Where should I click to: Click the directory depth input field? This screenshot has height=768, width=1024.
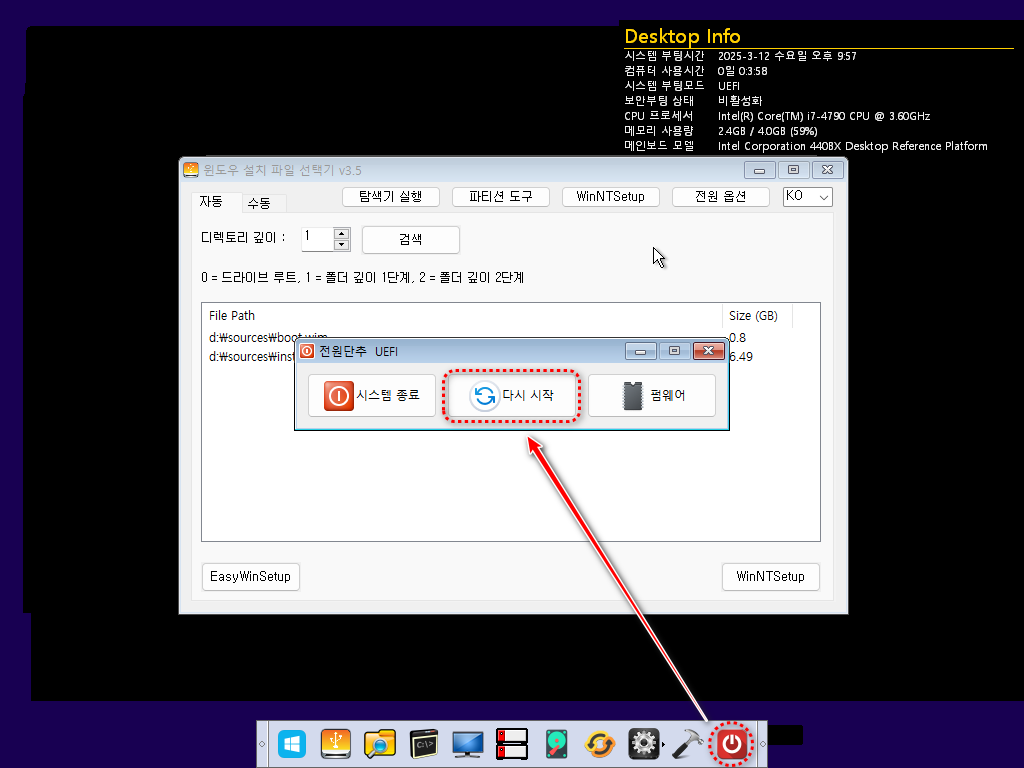[317, 239]
